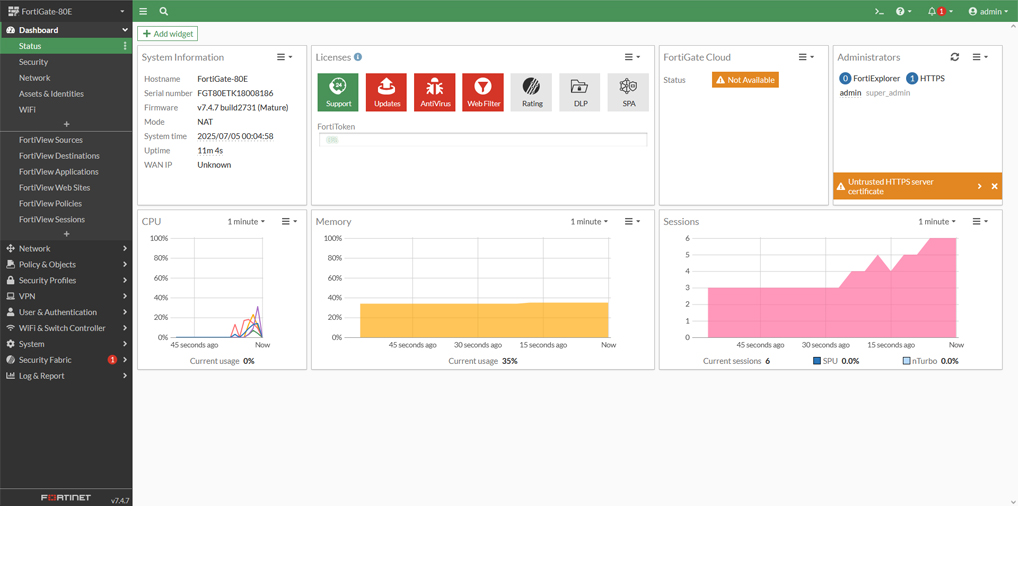Click the SPA license icon
The width and height of the screenshot is (1018, 566).
628,92
